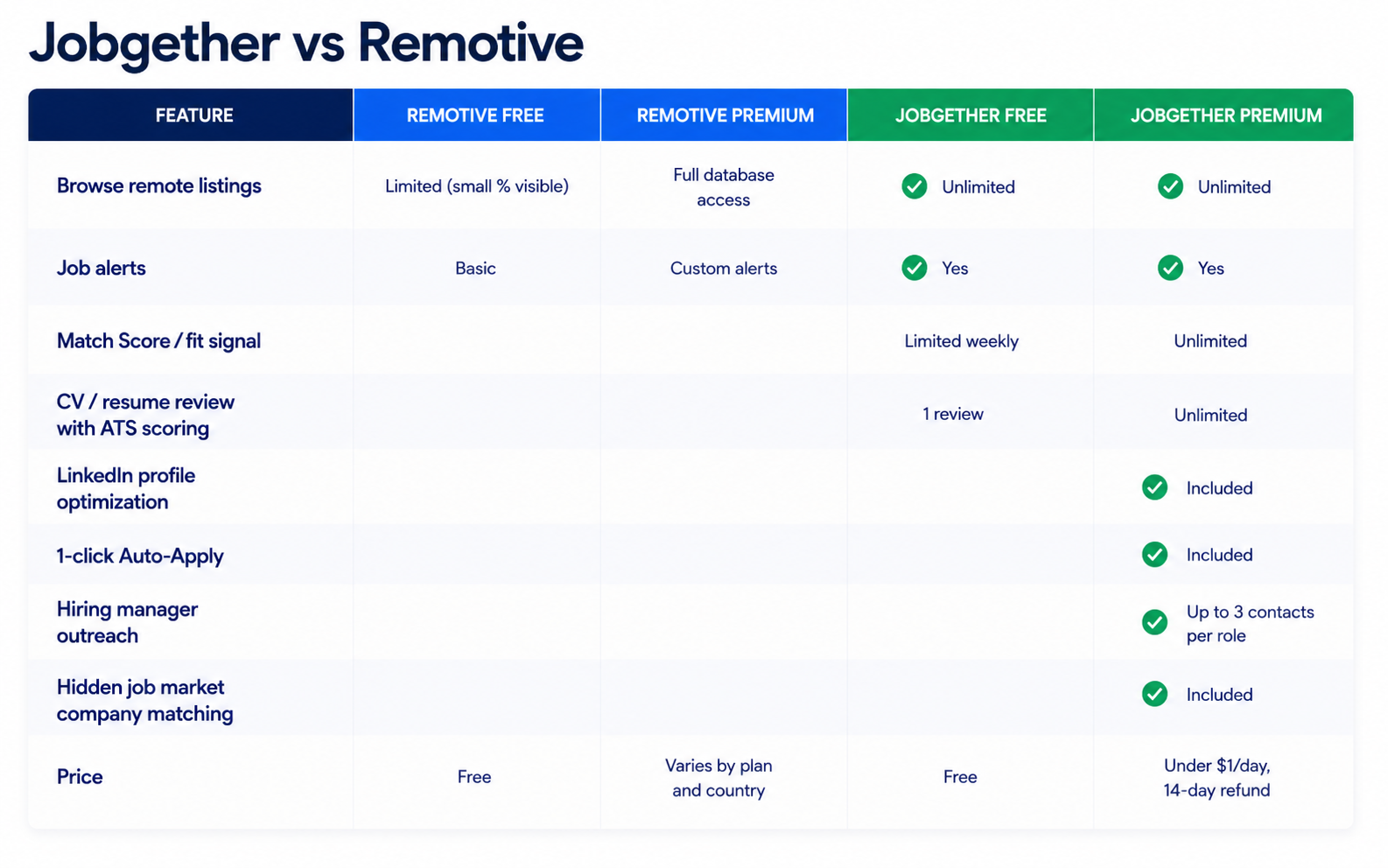Click Included text in Hidden job market row
The height and width of the screenshot is (868, 1388).
click(1219, 694)
